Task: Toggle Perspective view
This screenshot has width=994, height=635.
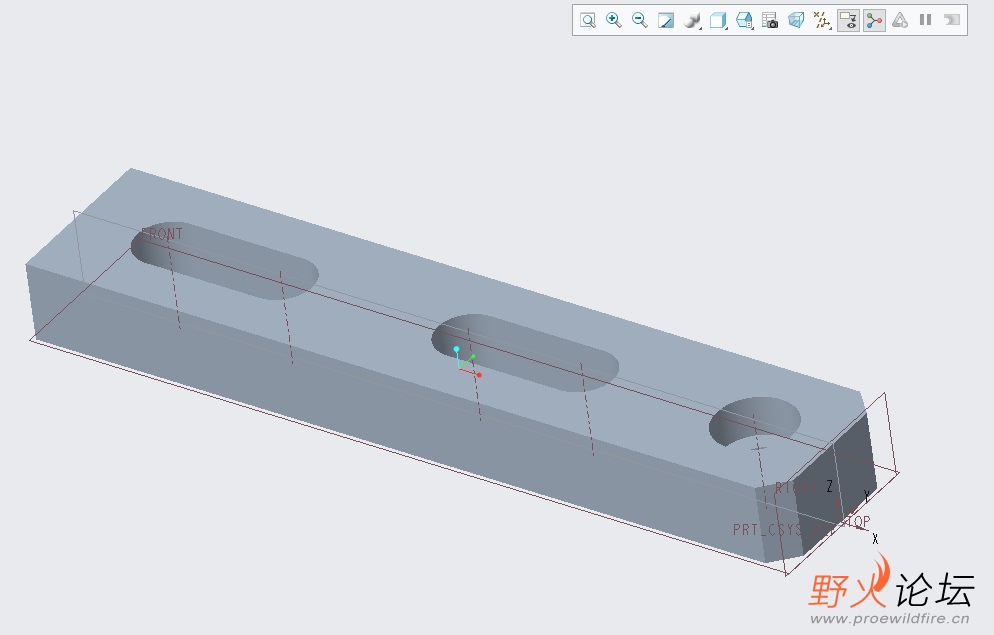Action: (796, 20)
